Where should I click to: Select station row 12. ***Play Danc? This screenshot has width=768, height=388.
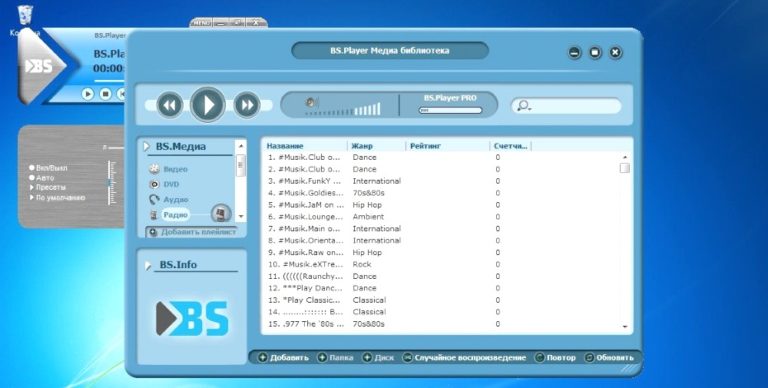tap(441, 288)
